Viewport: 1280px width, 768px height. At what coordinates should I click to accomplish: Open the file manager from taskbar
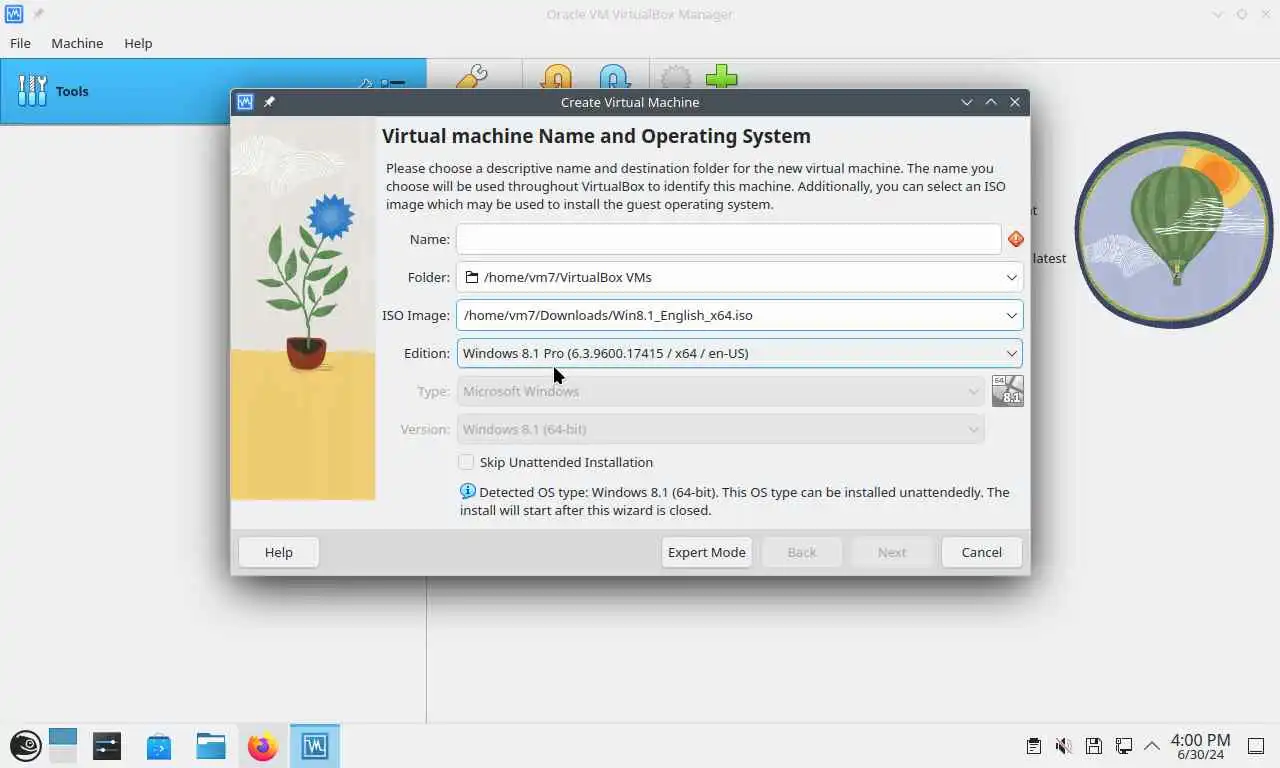pos(211,746)
